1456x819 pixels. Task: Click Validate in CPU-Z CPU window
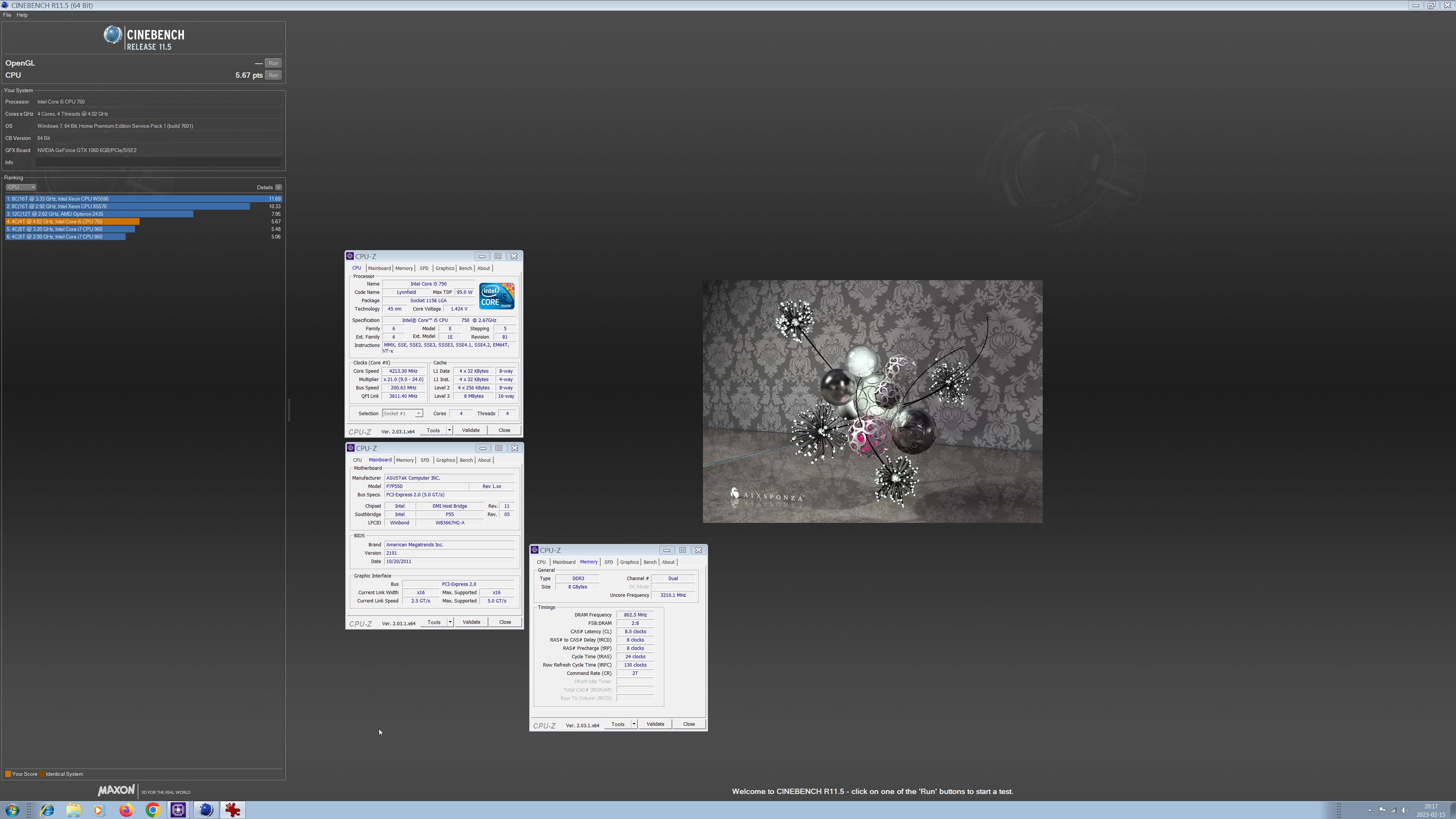tap(471, 430)
